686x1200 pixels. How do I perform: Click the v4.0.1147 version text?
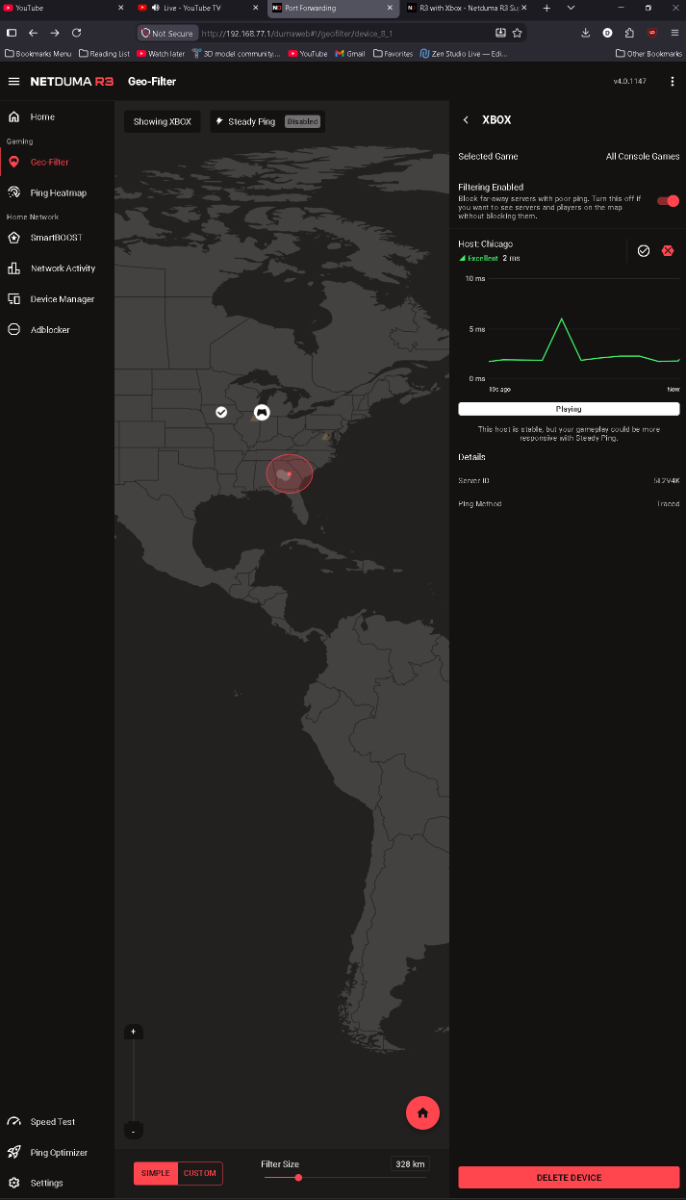tap(631, 81)
